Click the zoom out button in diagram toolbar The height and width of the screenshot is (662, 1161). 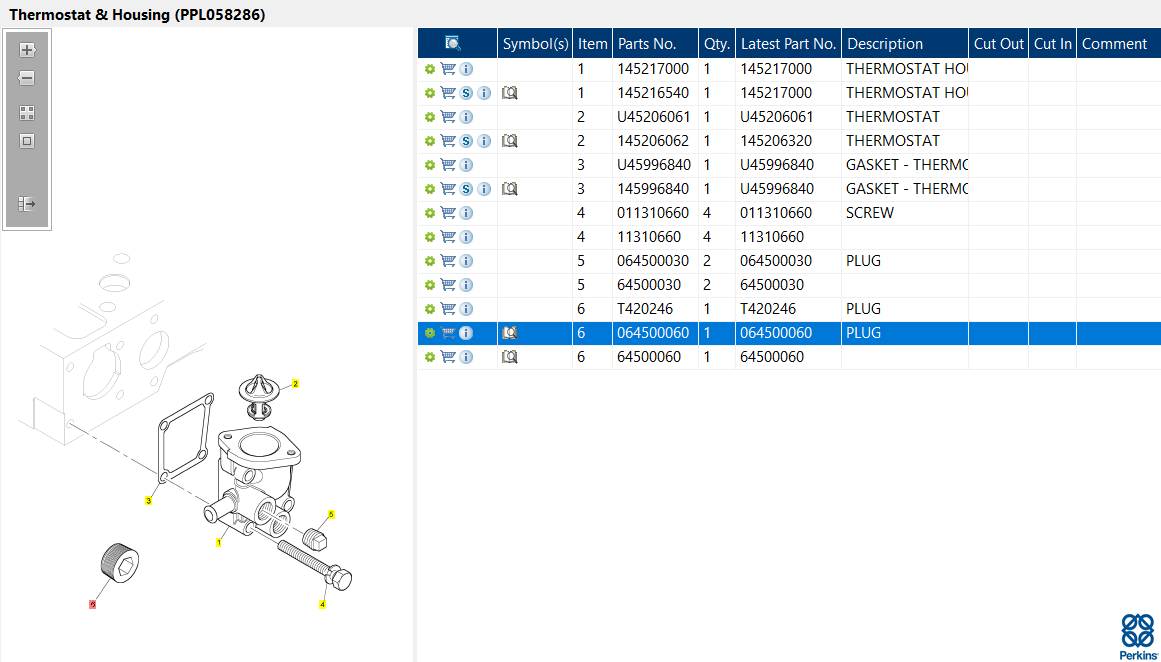pos(27,78)
